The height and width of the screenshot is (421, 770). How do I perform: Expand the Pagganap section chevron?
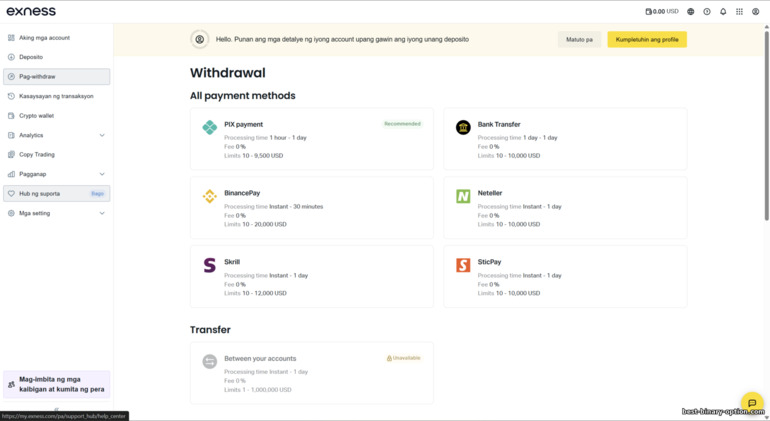click(x=102, y=174)
